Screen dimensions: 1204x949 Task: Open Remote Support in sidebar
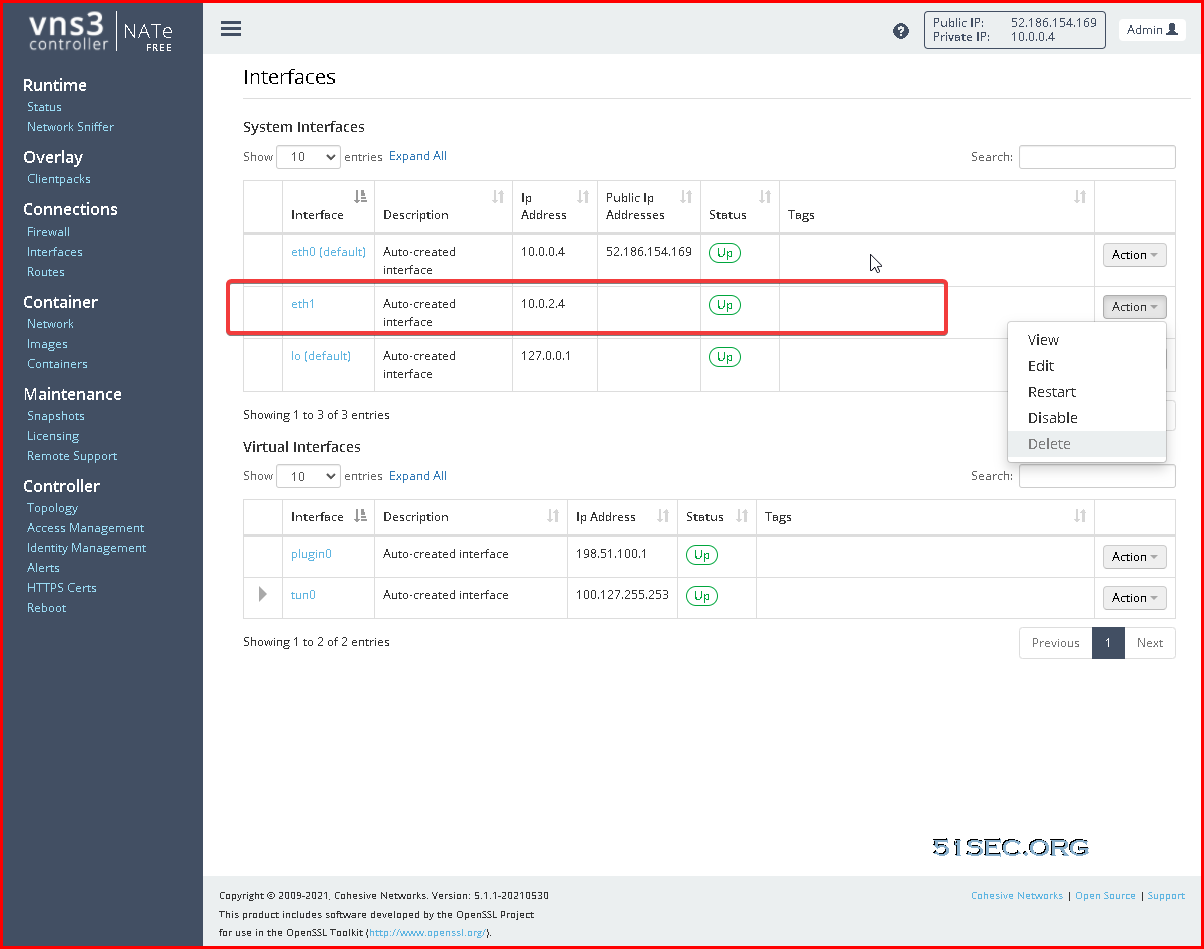pos(72,456)
